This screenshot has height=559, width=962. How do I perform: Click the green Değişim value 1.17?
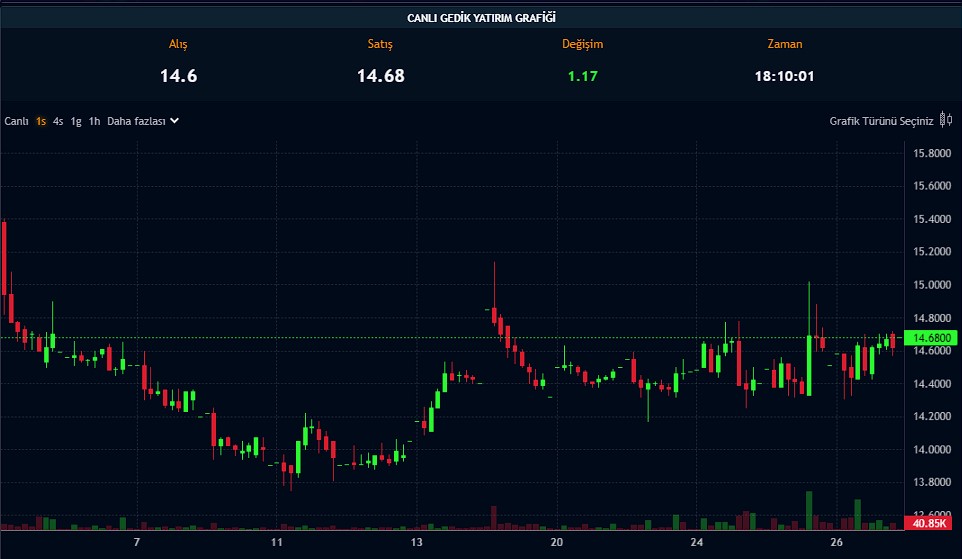pos(582,75)
